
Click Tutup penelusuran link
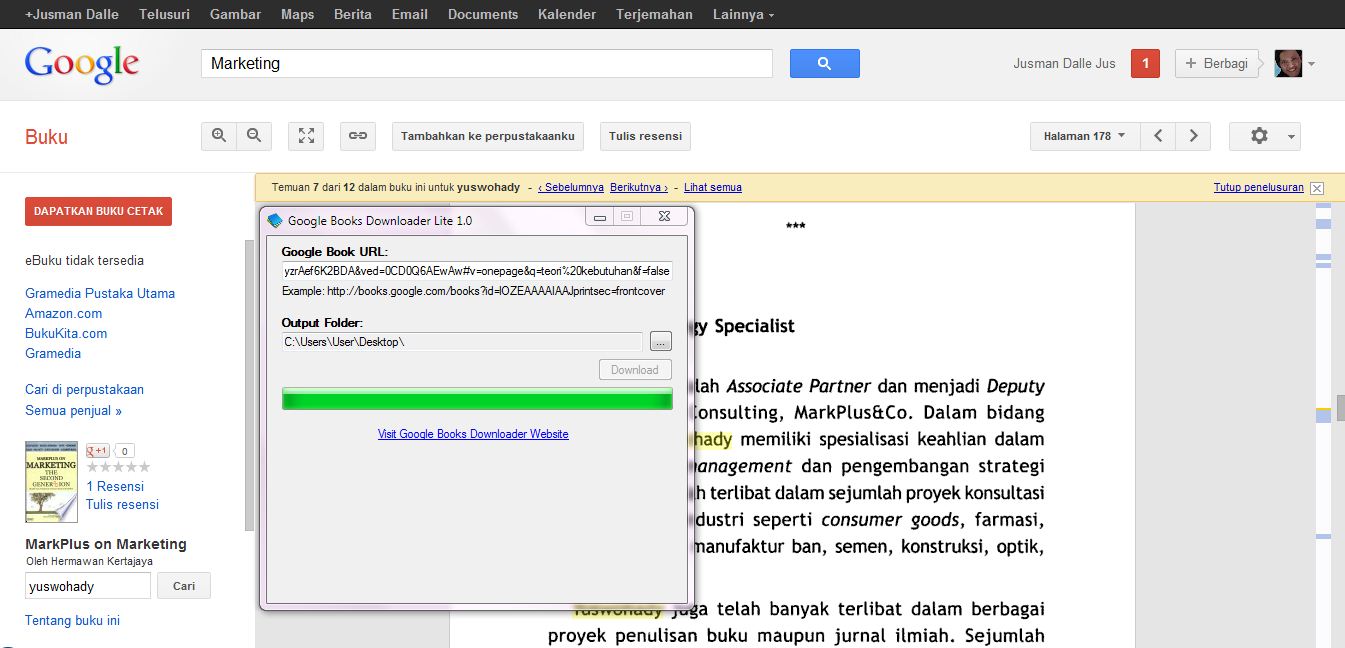pos(1258,187)
